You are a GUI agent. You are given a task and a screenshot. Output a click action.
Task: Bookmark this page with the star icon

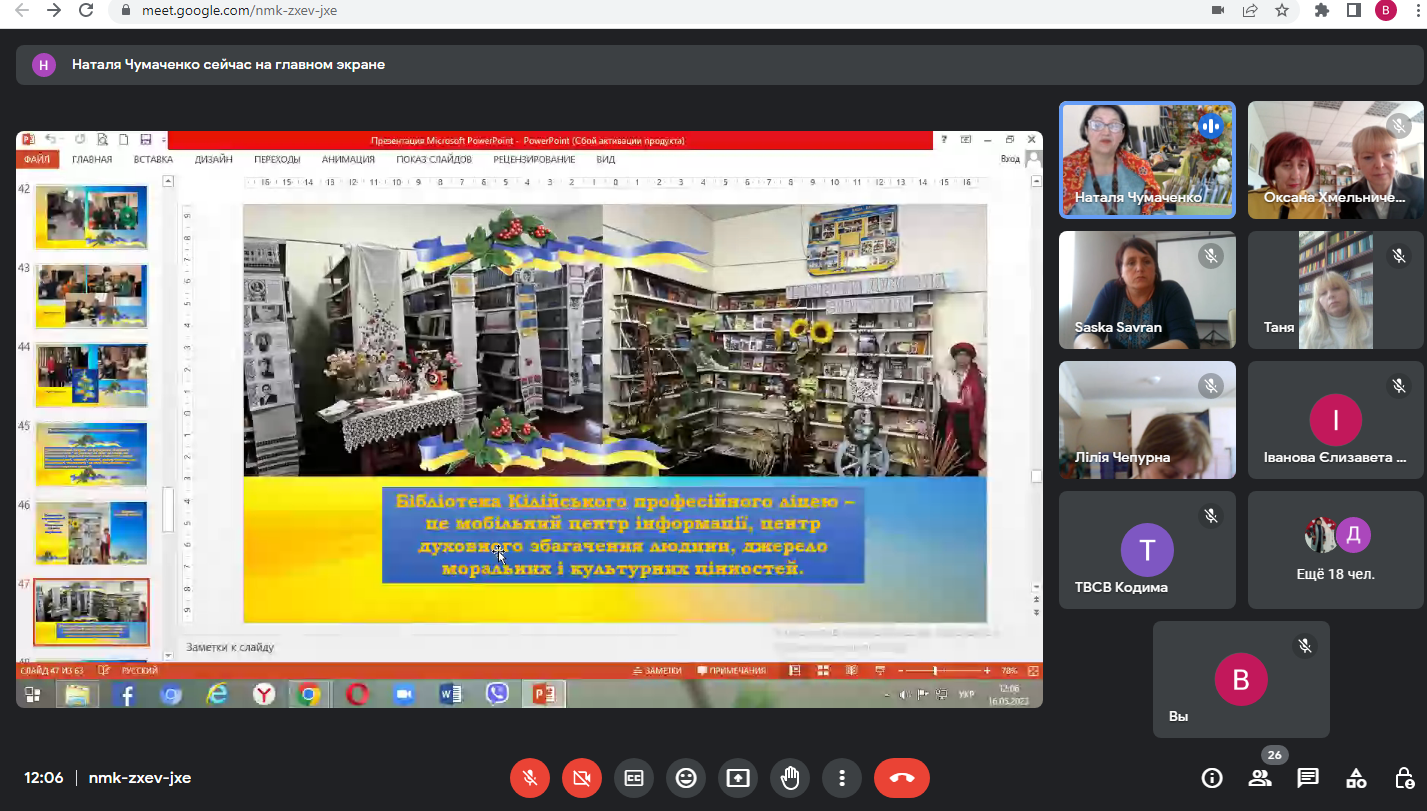pyautogui.click(x=1282, y=10)
